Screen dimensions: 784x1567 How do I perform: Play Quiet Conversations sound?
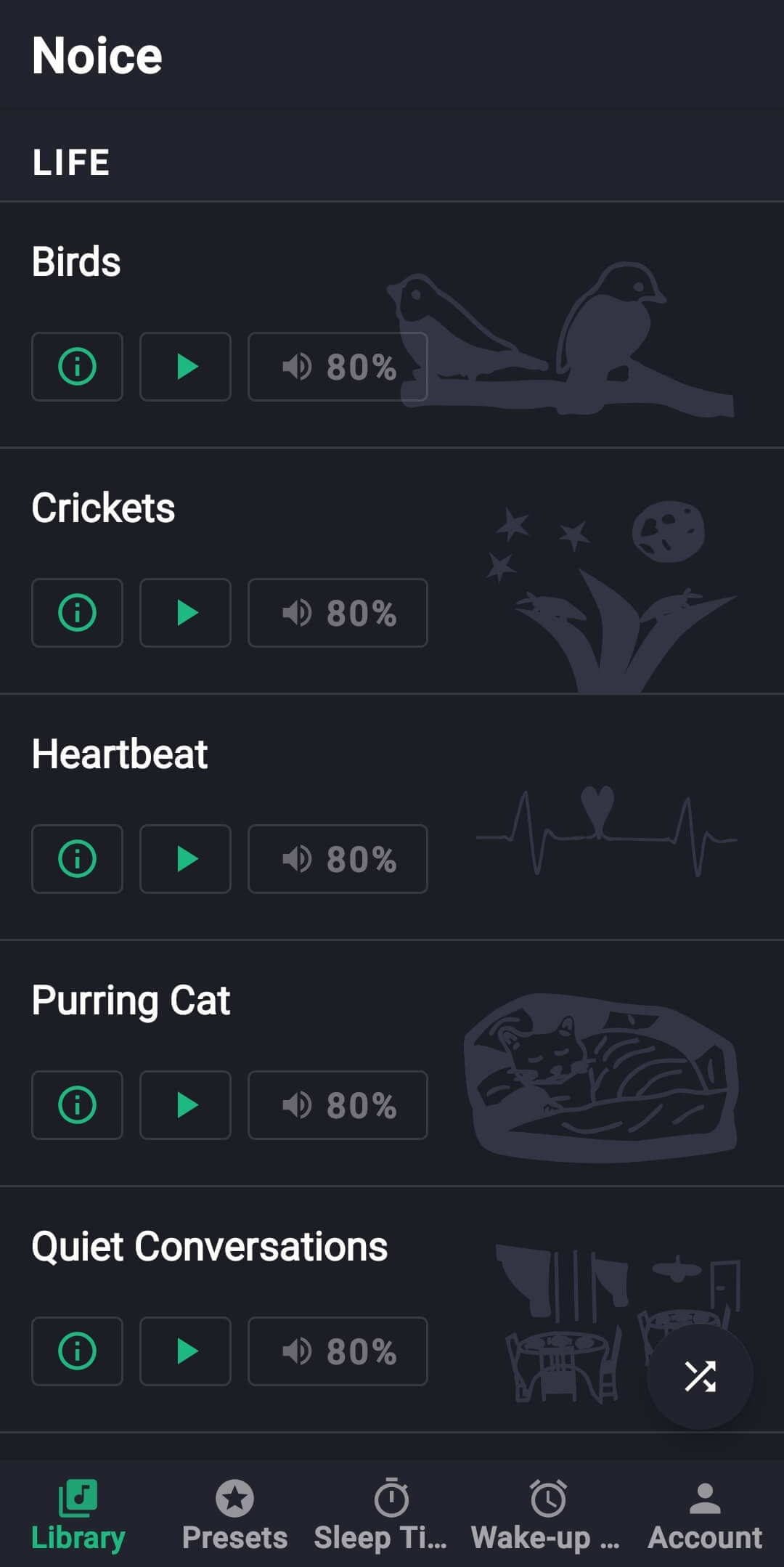(185, 1351)
